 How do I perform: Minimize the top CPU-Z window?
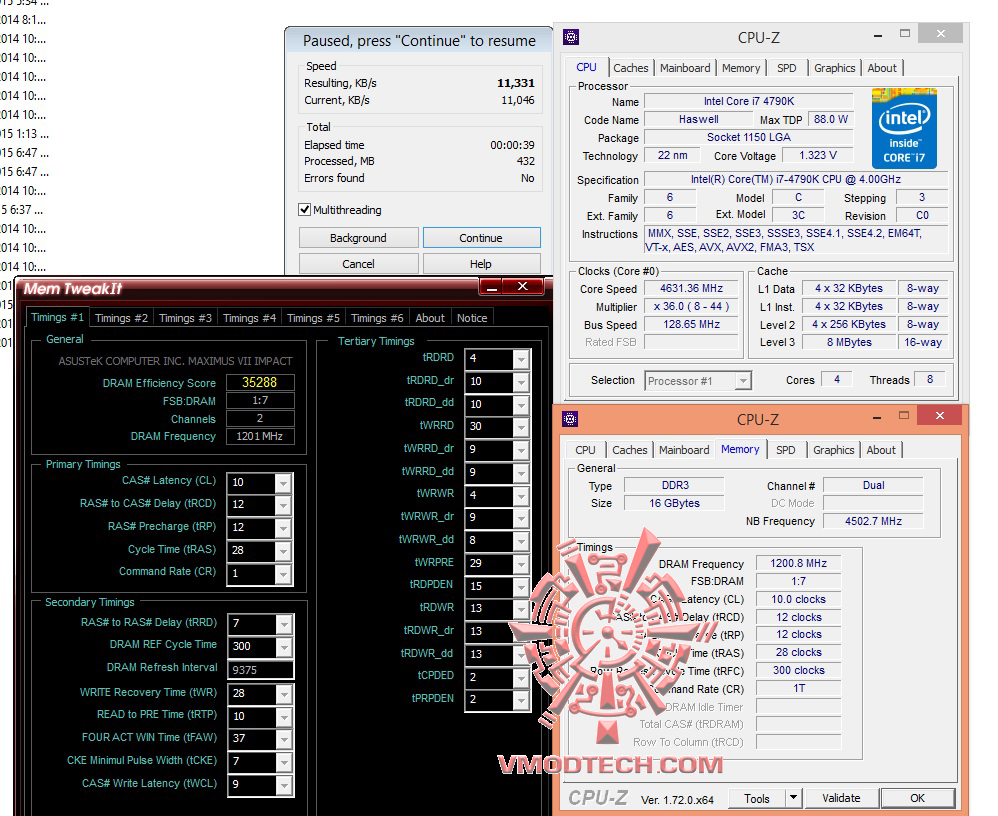pyautogui.click(x=878, y=35)
